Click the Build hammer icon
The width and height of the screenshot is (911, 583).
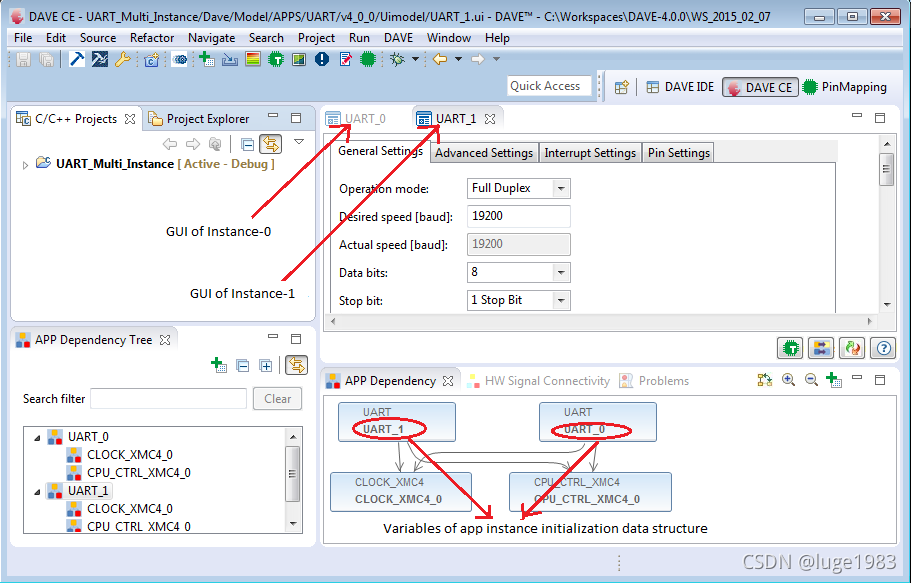(77, 59)
